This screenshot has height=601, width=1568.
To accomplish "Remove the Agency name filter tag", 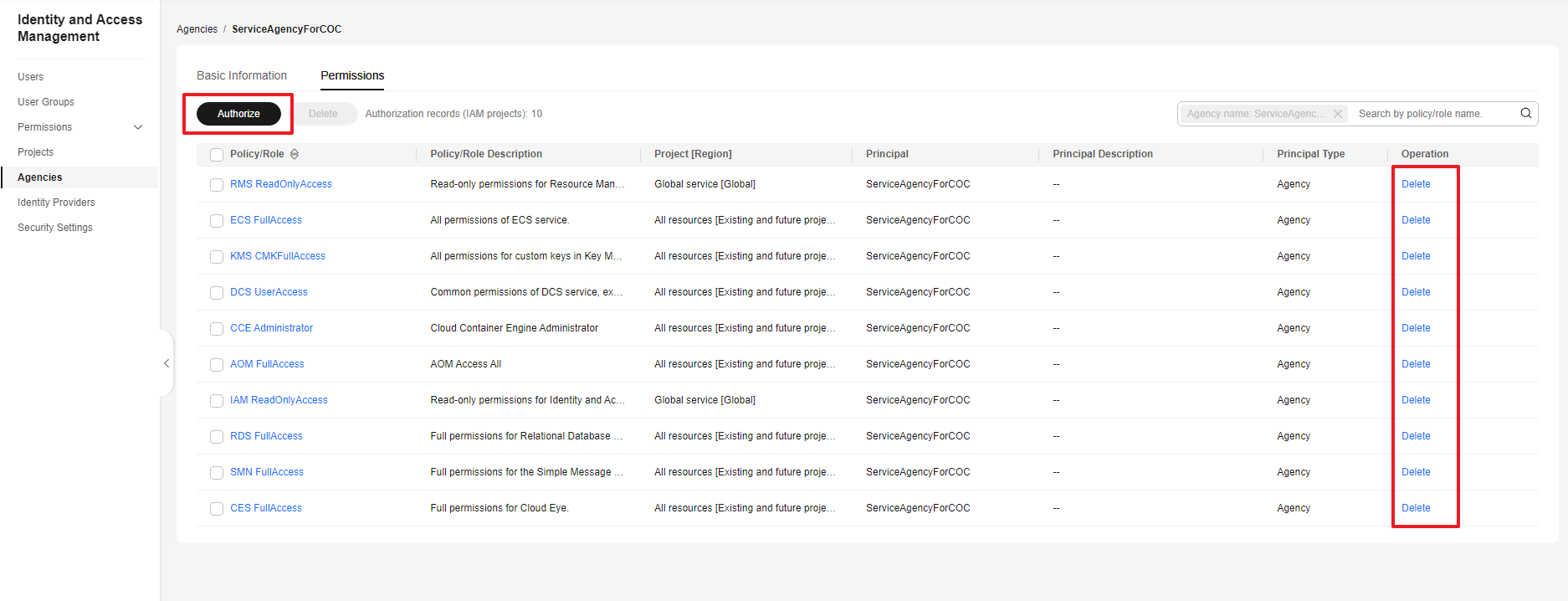I will (x=1337, y=114).
